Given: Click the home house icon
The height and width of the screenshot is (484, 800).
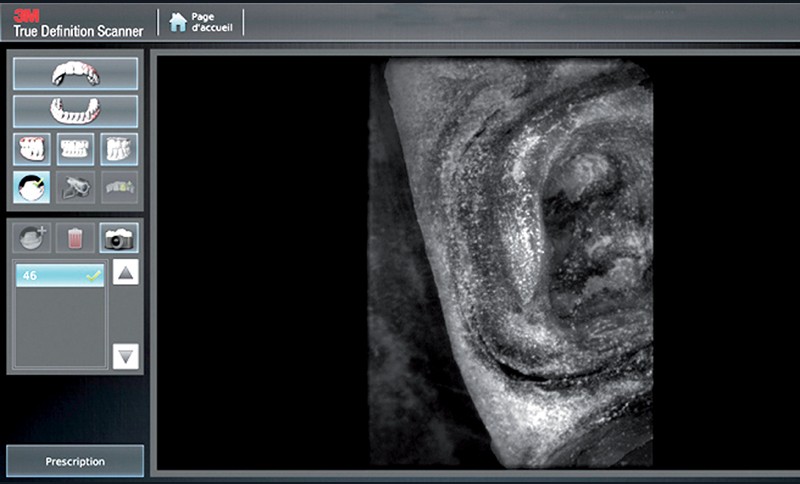Looking at the screenshot, I should 178,22.
